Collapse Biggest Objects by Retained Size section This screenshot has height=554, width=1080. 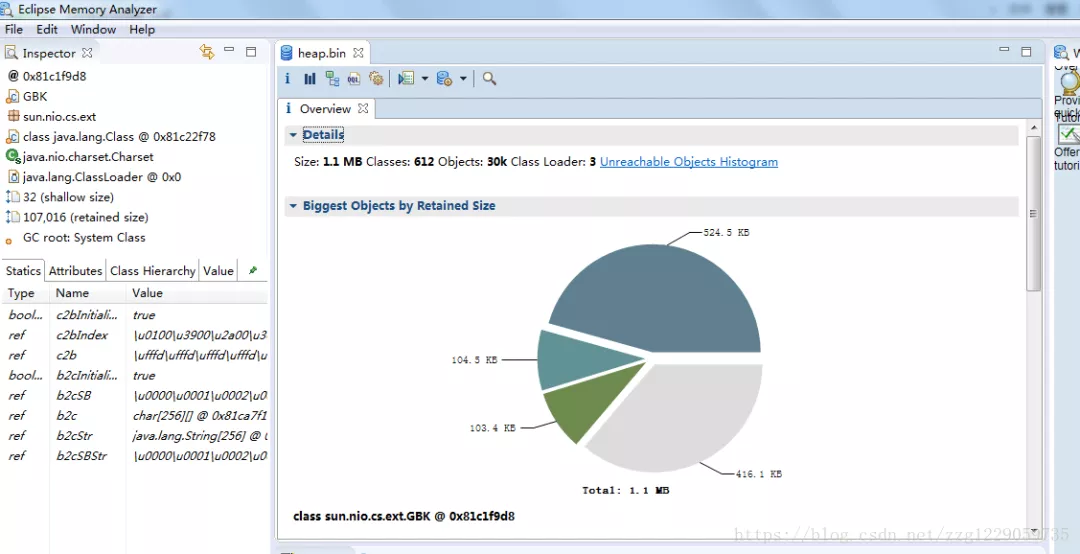[293, 206]
